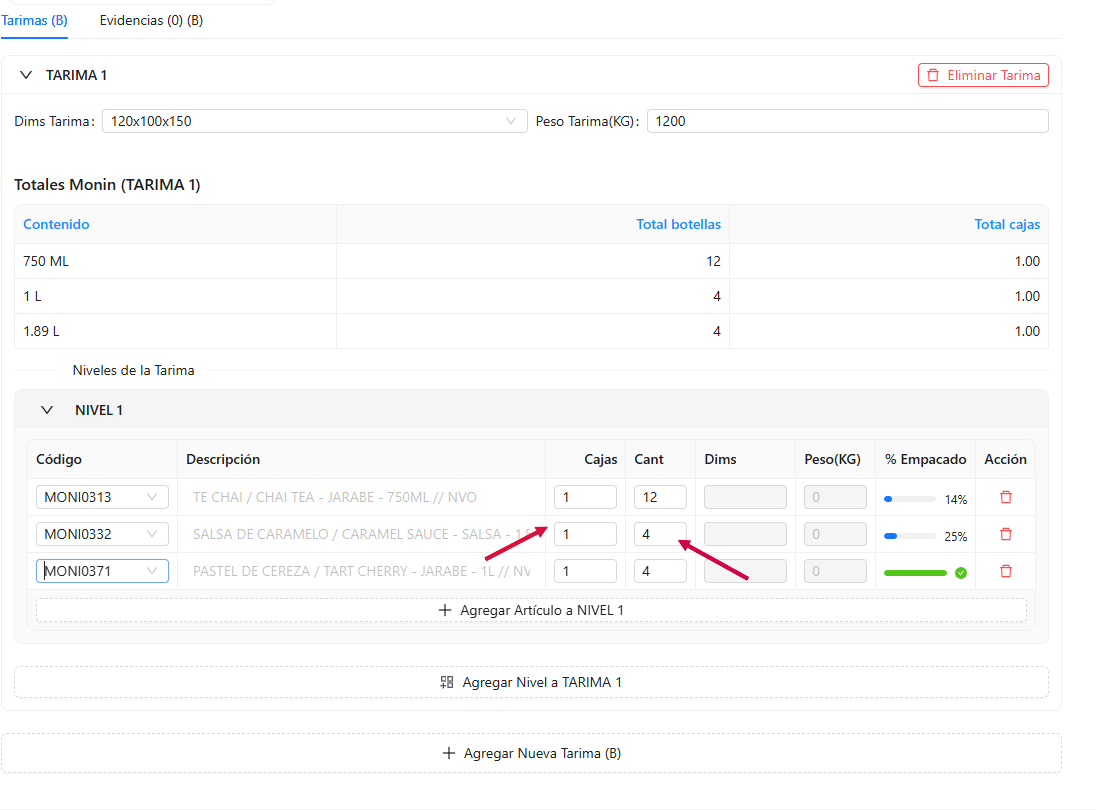Click the Cajas field for MONI0313
1096x810 pixels.
pos(585,497)
